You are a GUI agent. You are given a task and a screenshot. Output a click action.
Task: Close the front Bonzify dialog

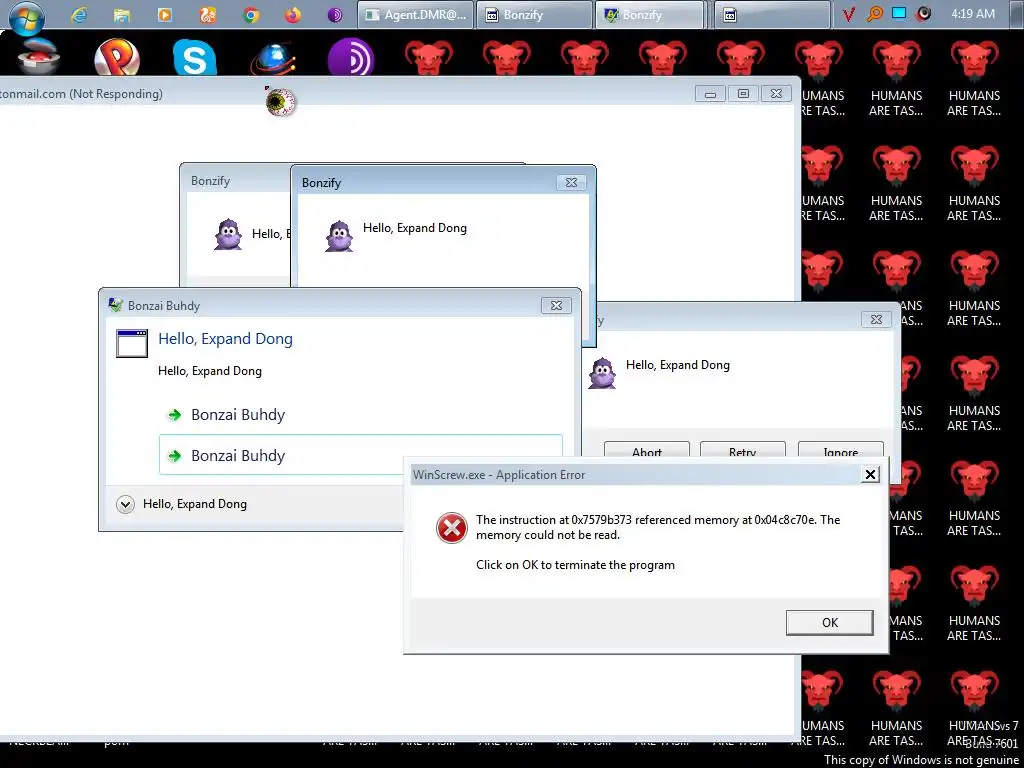pyautogui.click(x=571, y=183)
